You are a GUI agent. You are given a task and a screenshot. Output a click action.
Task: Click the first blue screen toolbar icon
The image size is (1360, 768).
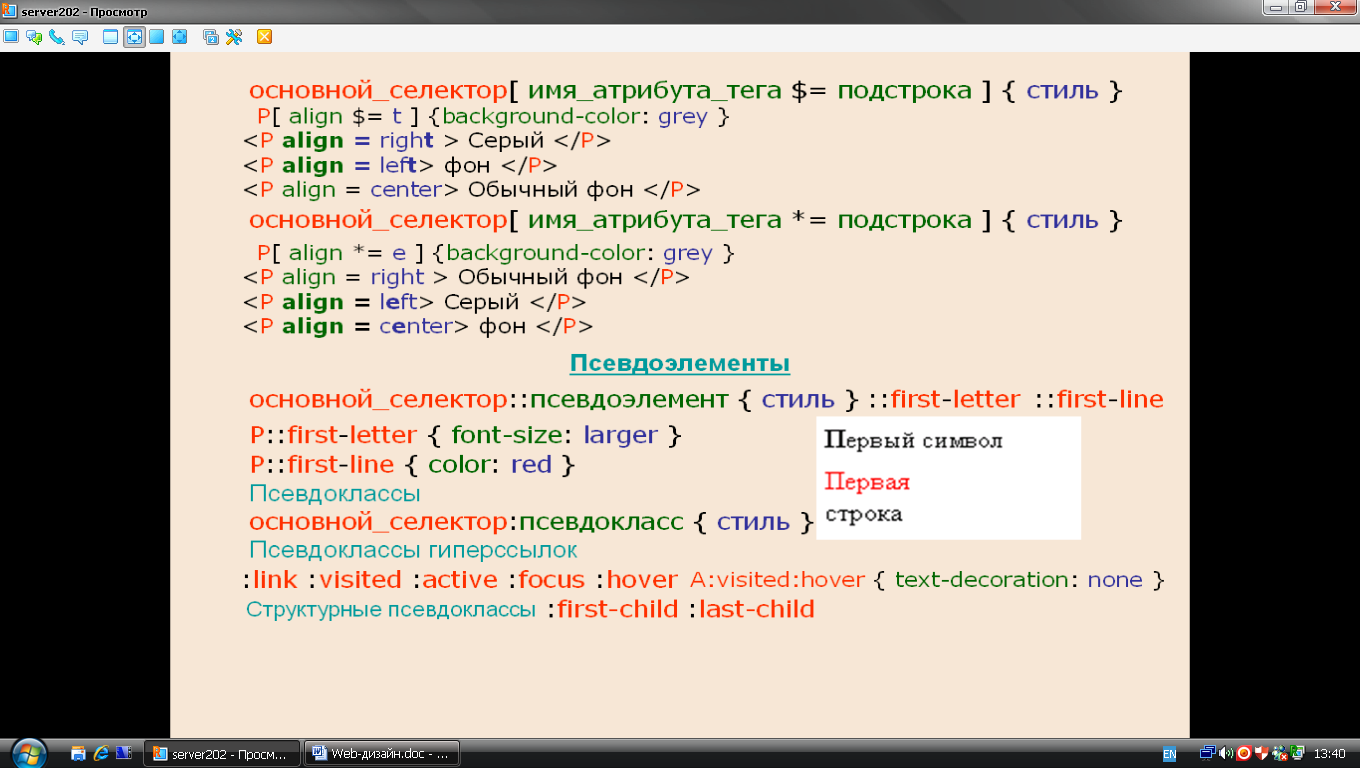11,37
